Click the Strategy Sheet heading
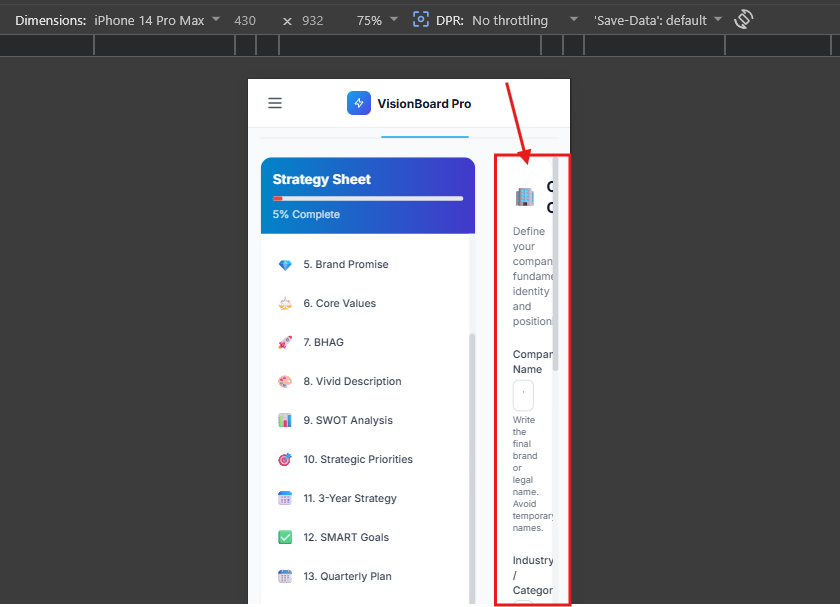 321,179
